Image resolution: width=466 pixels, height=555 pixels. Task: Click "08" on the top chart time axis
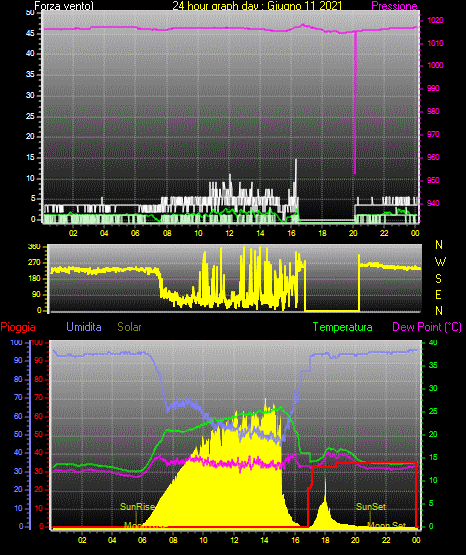167,233
